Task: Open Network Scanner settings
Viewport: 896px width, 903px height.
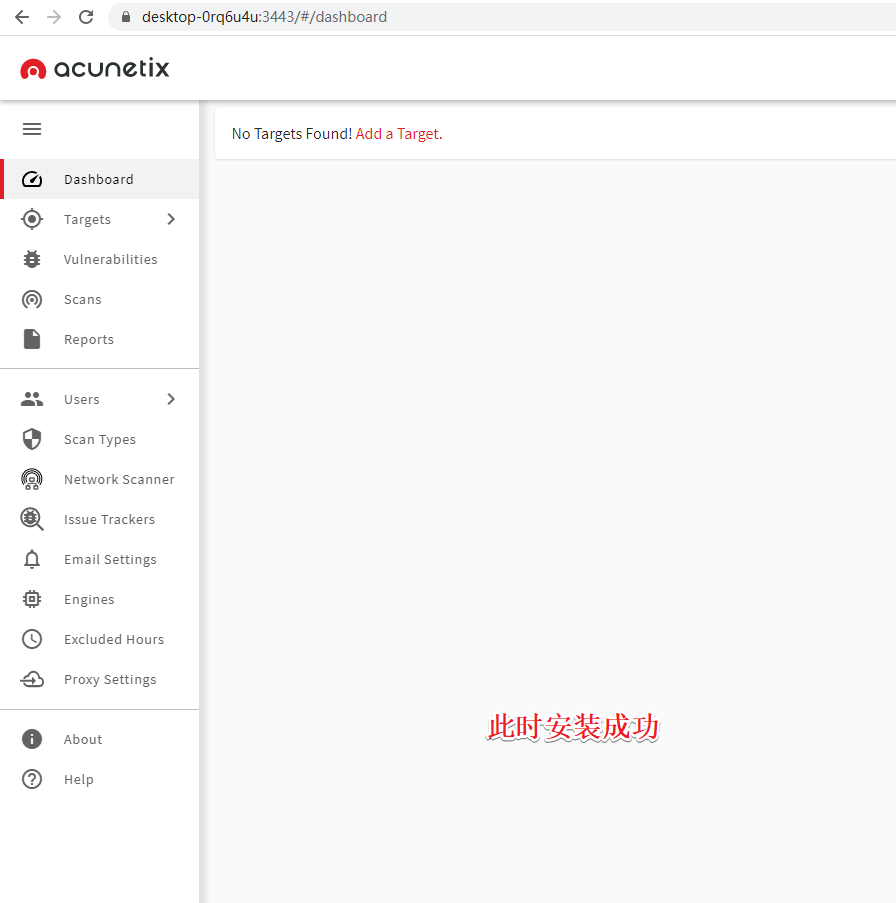Action: [100, 479]
